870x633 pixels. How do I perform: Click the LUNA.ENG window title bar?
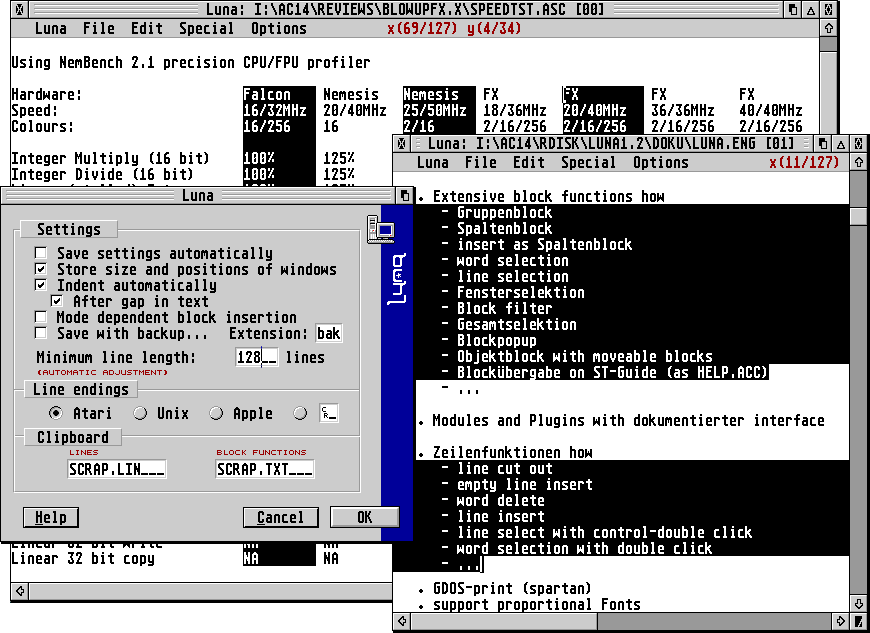coord(610,144)
